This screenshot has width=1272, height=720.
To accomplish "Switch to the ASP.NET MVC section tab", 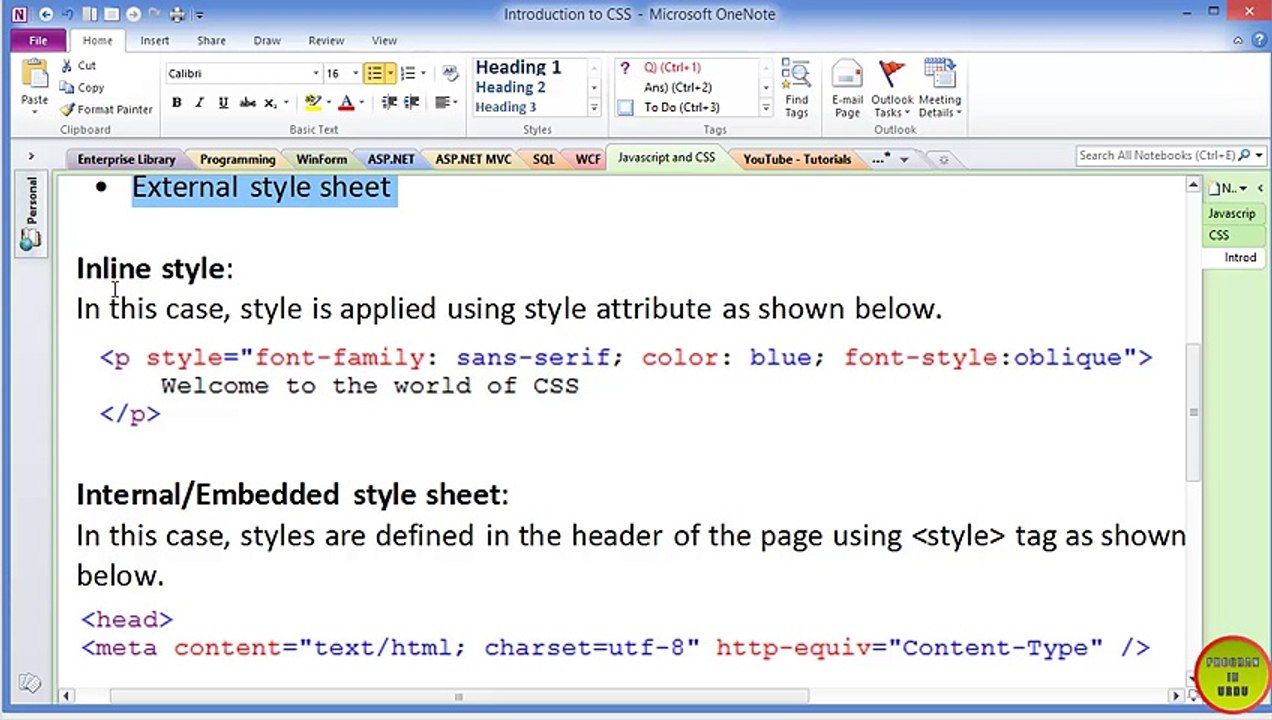I will pos(473,159).
